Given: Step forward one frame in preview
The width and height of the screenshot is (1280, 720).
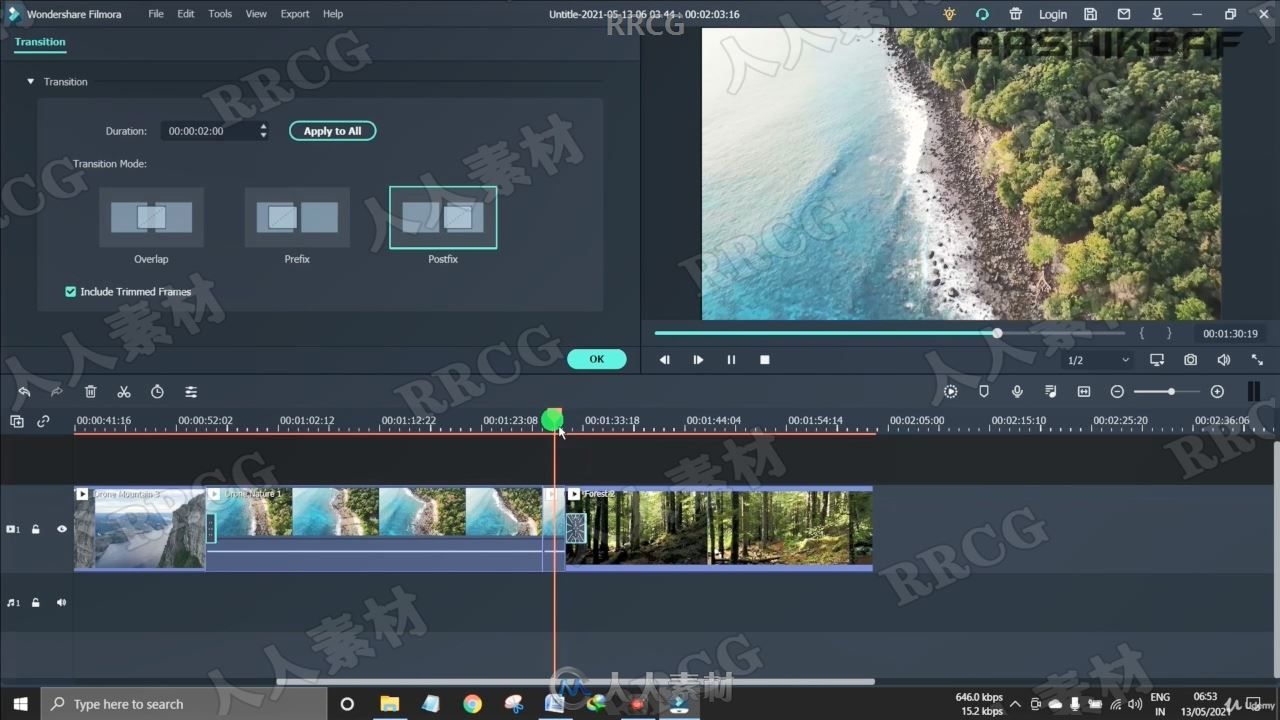Looking at the screenshot, I should [x=698, y=360].
